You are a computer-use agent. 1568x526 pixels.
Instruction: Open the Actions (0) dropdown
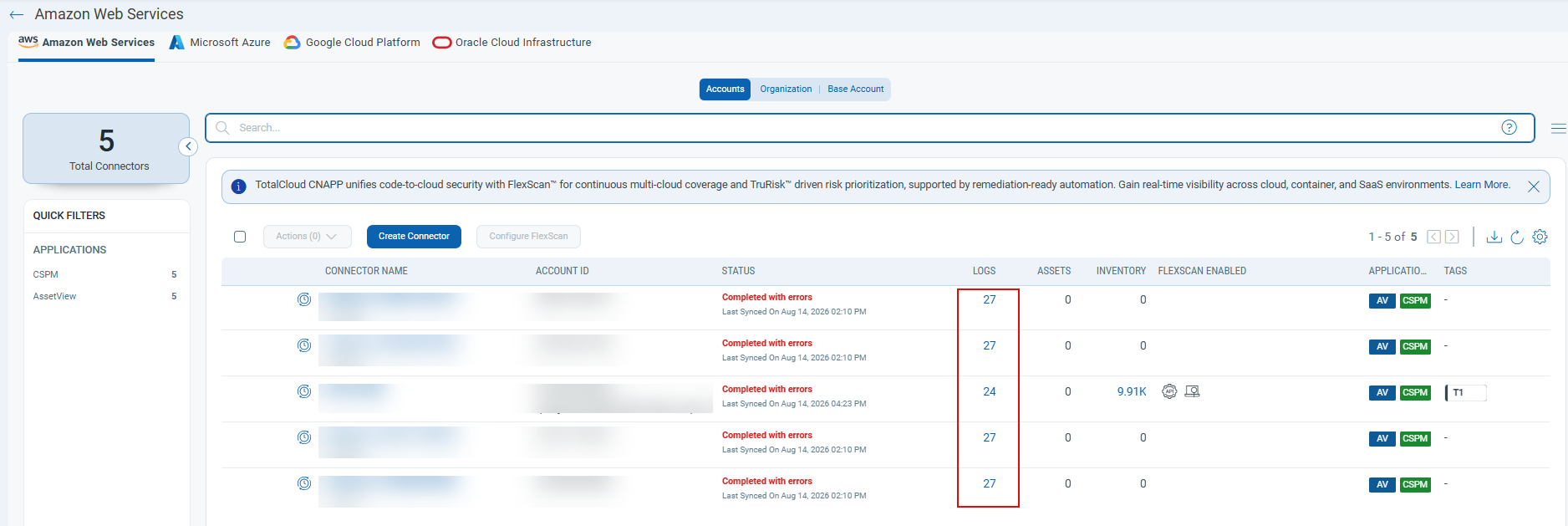[307, 237]
